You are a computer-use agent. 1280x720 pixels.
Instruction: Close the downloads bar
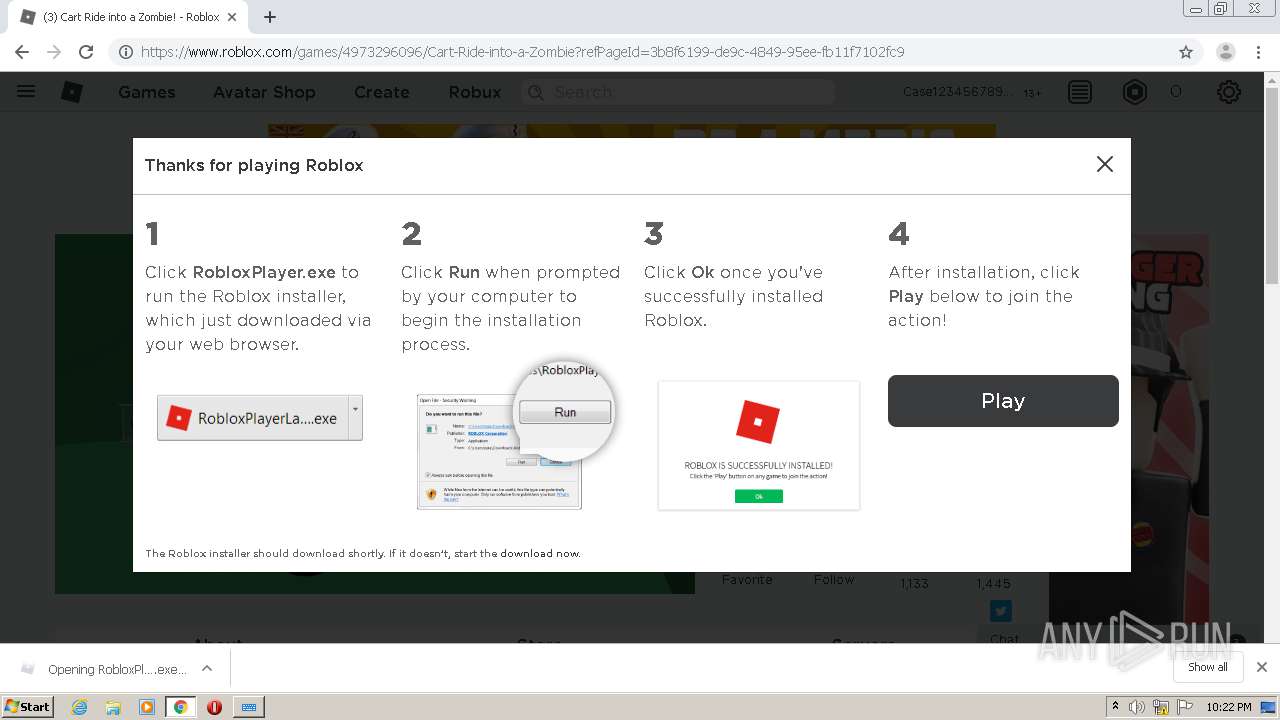[1262, 667]
